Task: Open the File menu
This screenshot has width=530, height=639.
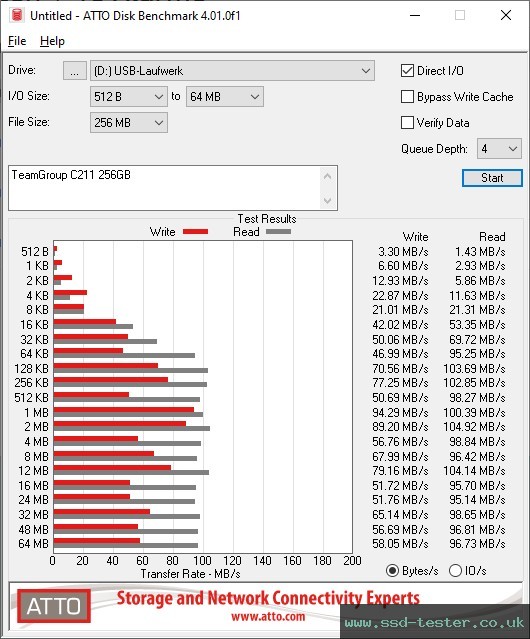Action: (x=17, y=41)
